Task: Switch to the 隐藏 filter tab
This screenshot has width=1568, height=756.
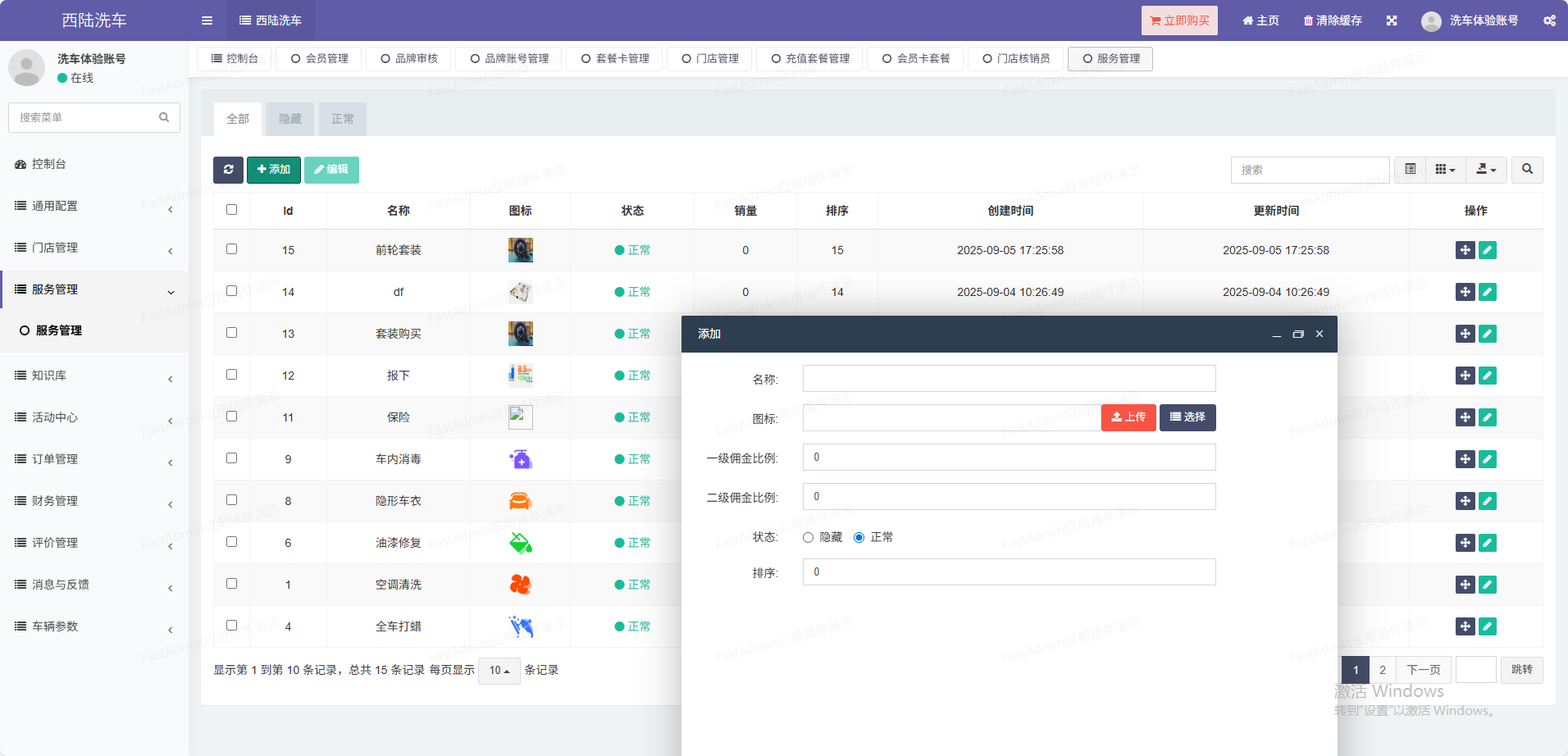Action: click(290, 120)
